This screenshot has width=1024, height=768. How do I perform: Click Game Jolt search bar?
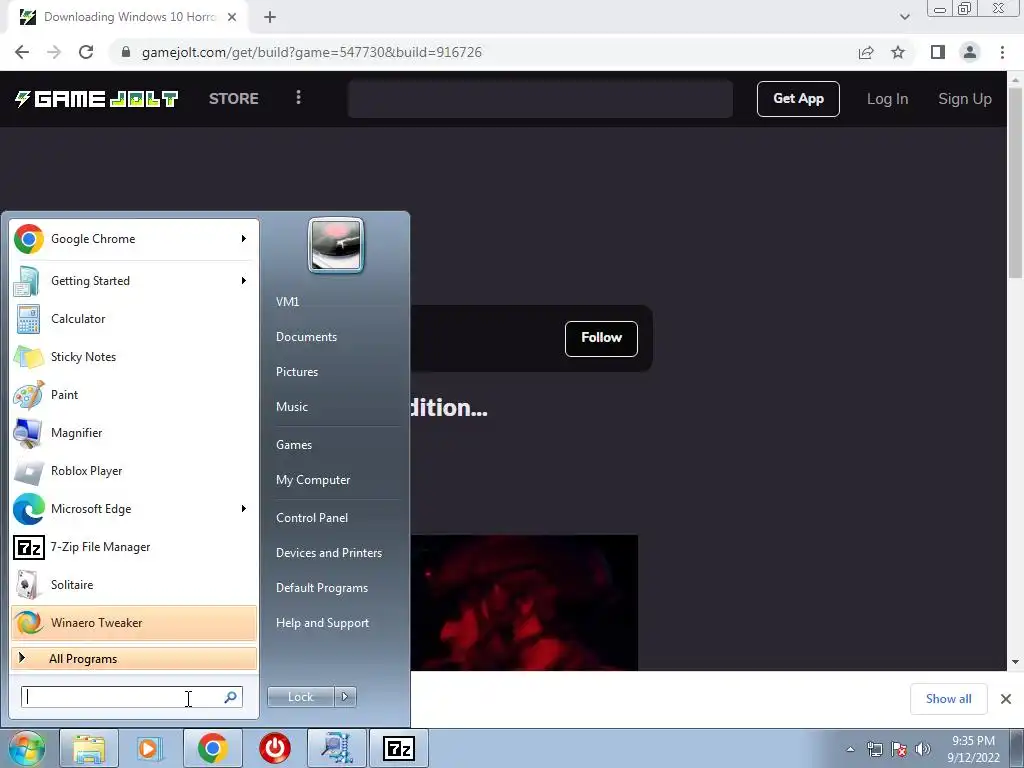pos(540,99)
